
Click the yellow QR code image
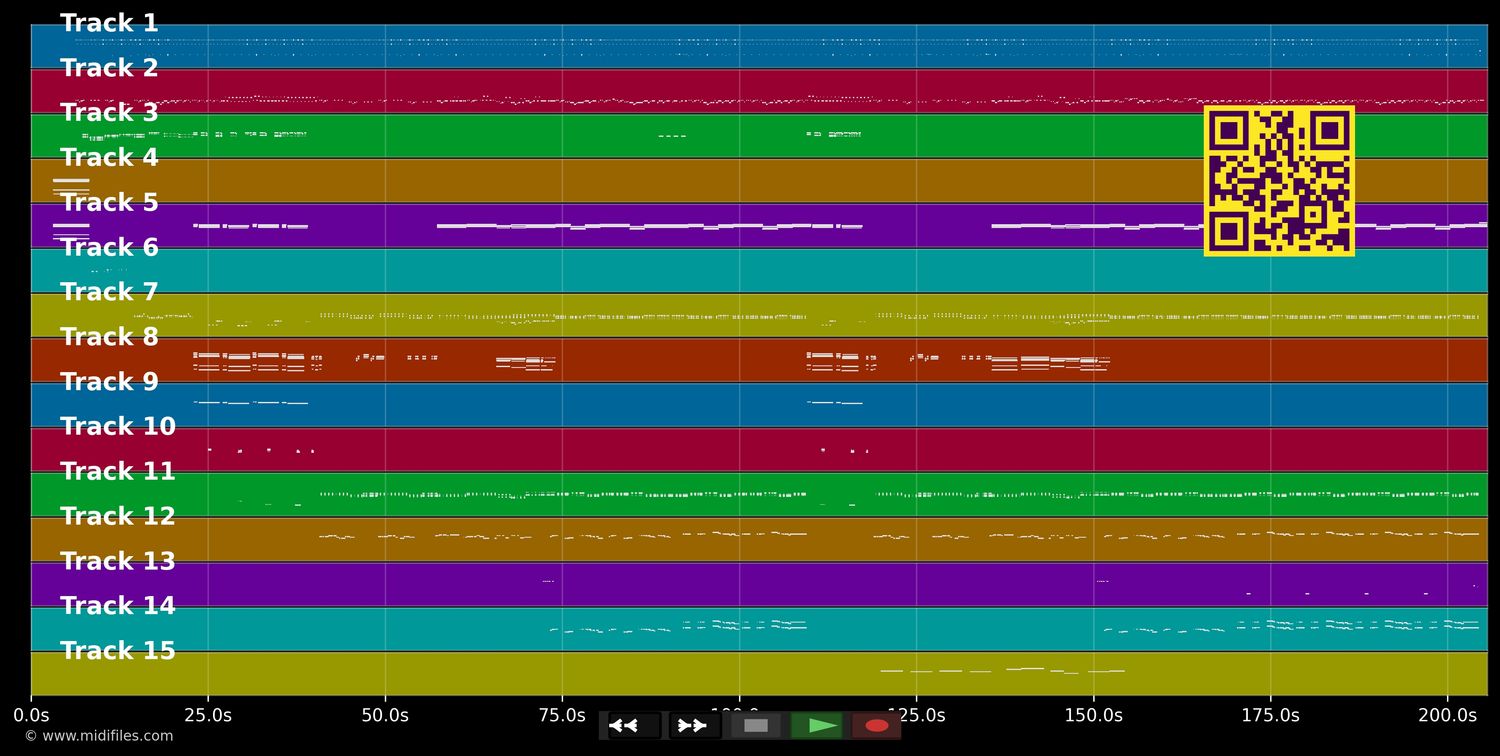click(x=1279, y=181)
